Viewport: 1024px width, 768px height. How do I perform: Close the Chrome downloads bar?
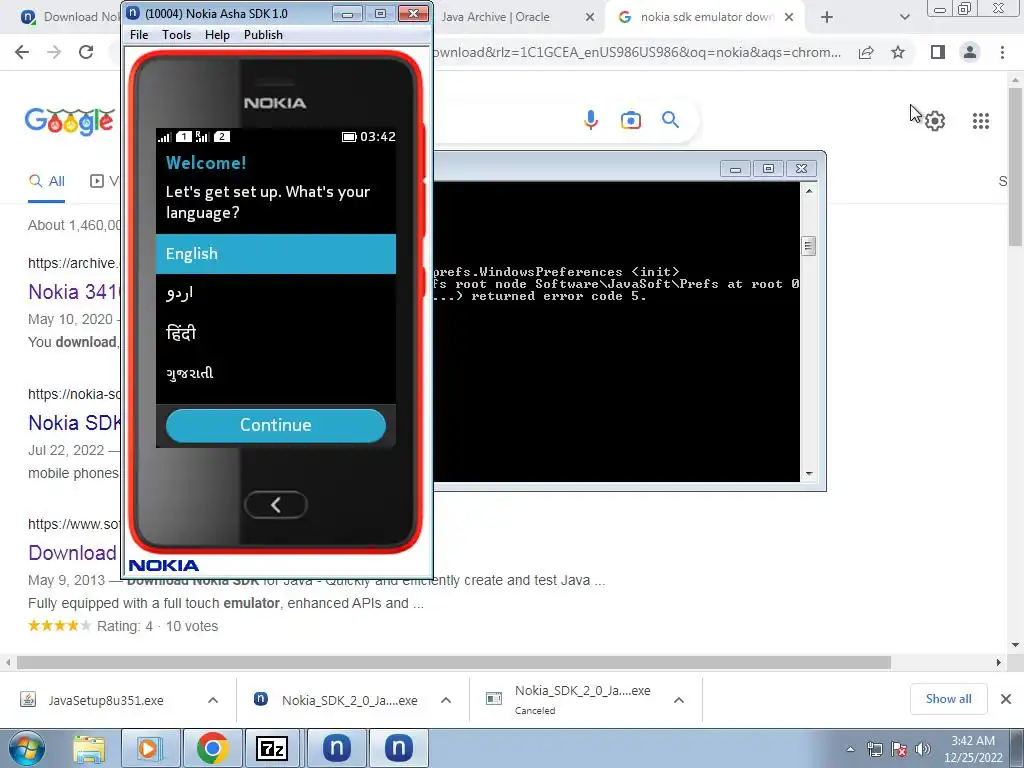click(1006, 699)
